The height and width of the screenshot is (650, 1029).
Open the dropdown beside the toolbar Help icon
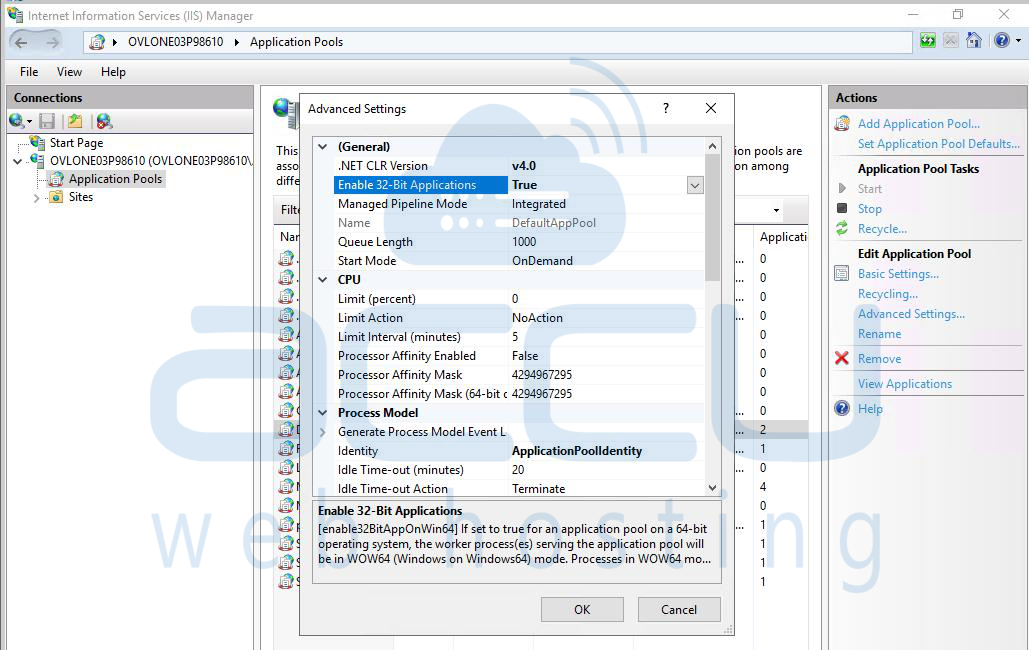(x=1018, y=41)
